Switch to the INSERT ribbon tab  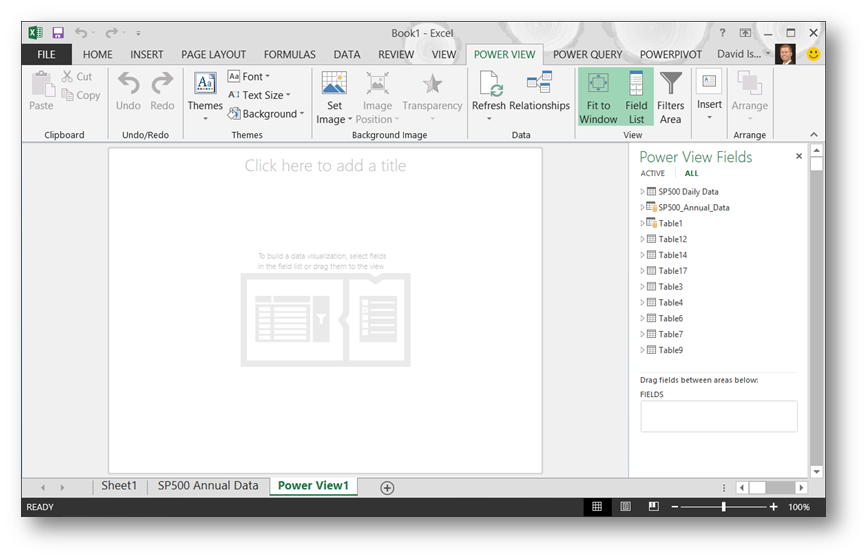click(147, 54)
